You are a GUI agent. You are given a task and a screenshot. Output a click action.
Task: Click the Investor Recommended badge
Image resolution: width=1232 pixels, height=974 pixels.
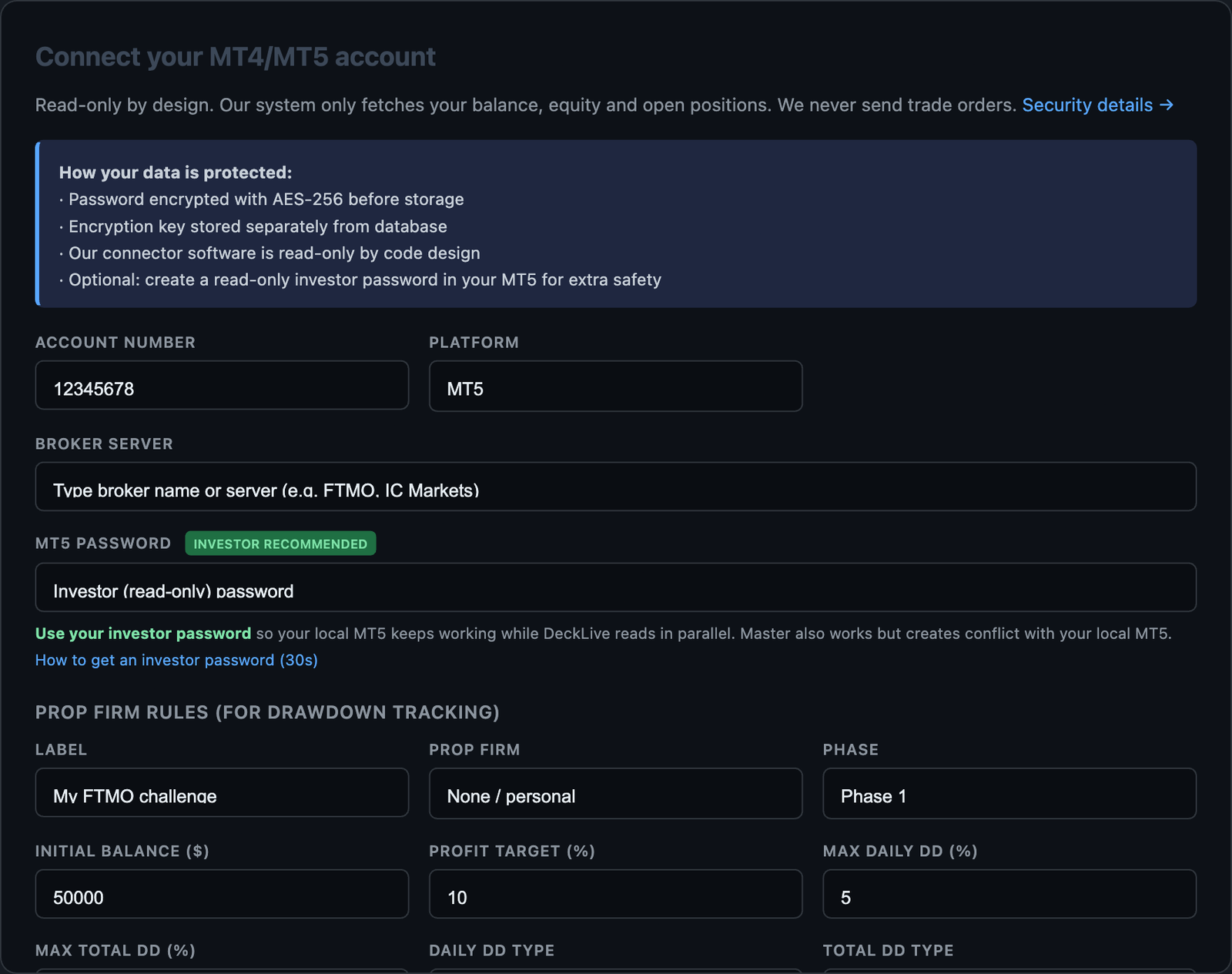(280, 544)
